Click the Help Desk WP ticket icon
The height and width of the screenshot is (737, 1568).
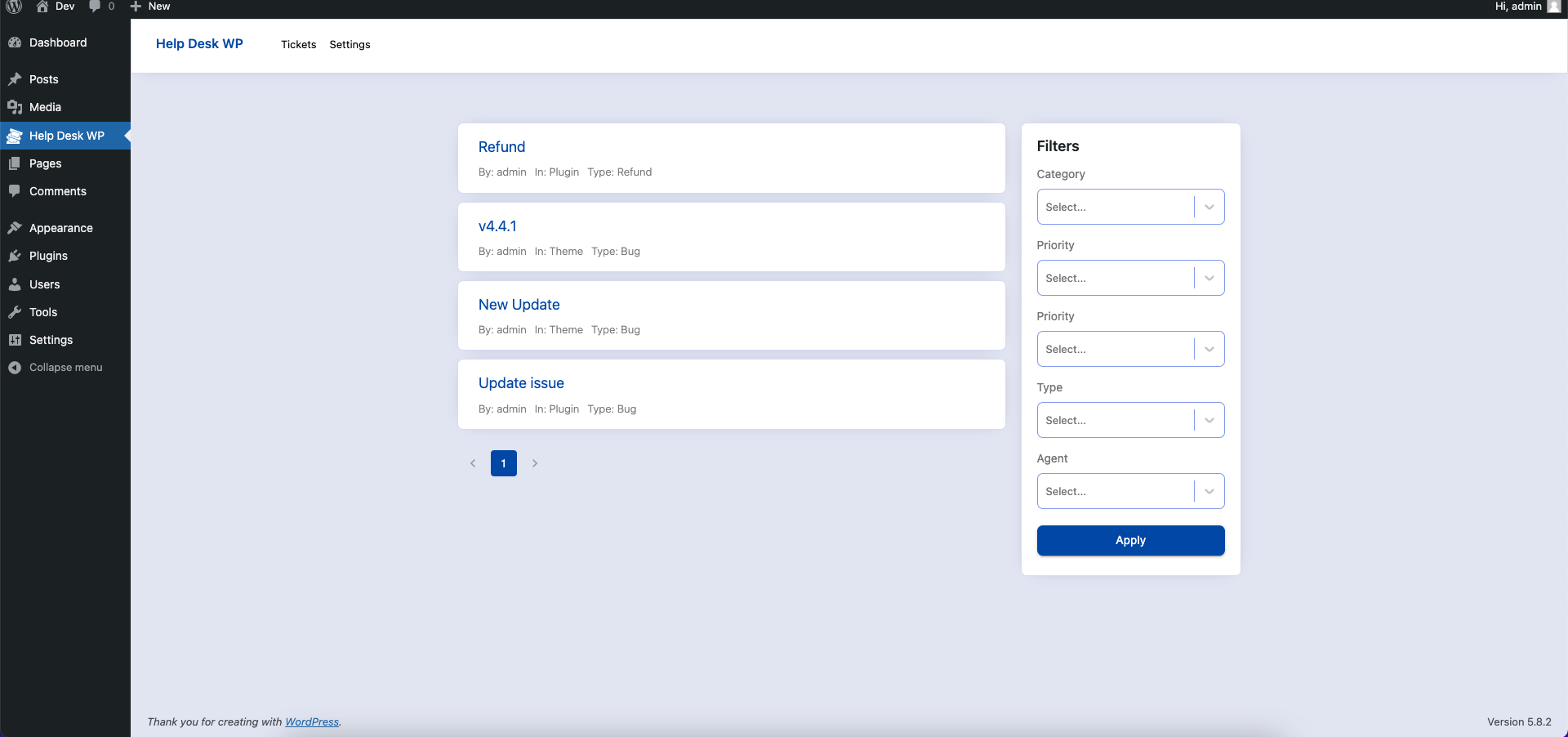pos(15,136)
